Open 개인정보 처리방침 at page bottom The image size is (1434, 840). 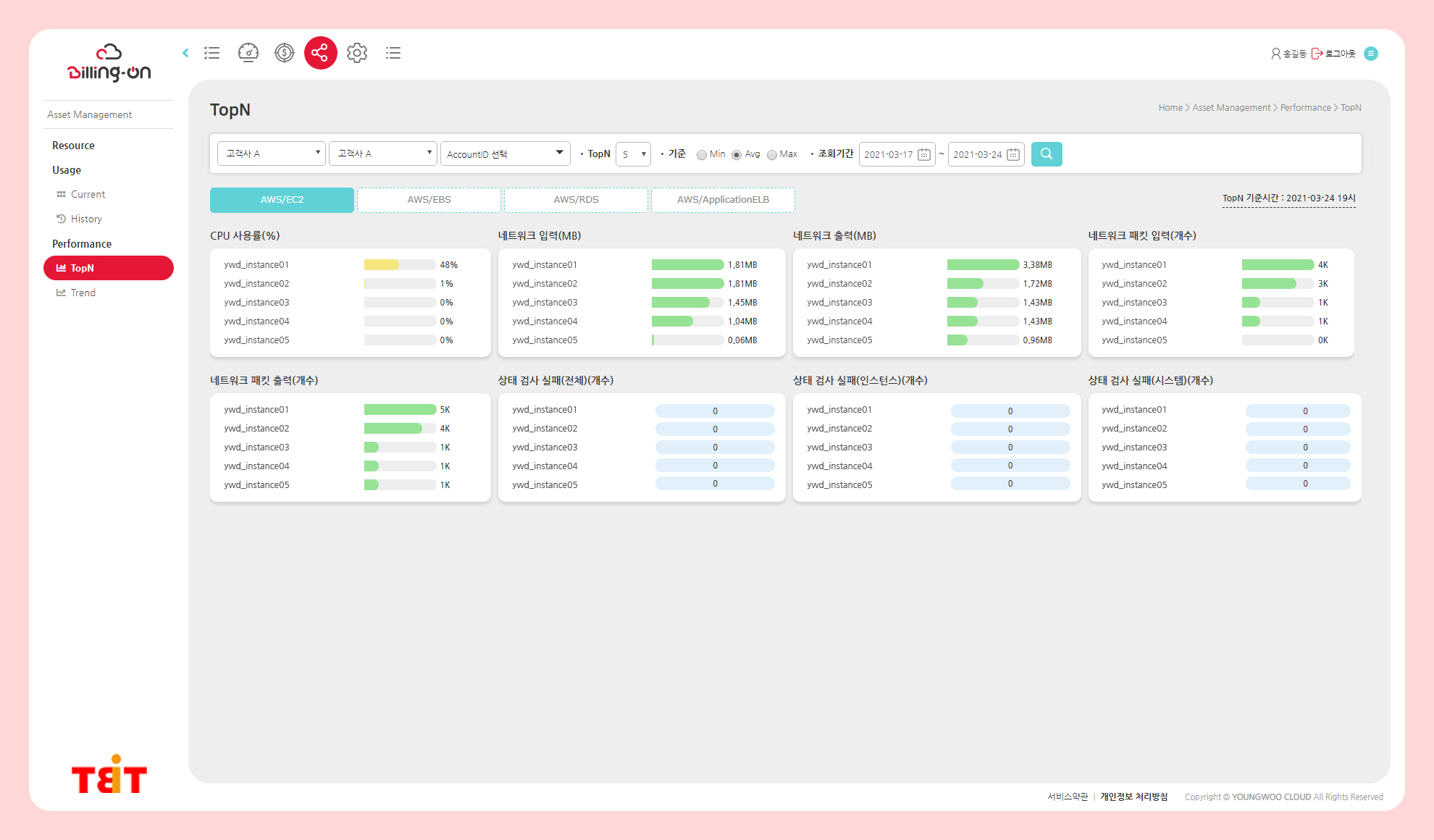[1133, 797]
